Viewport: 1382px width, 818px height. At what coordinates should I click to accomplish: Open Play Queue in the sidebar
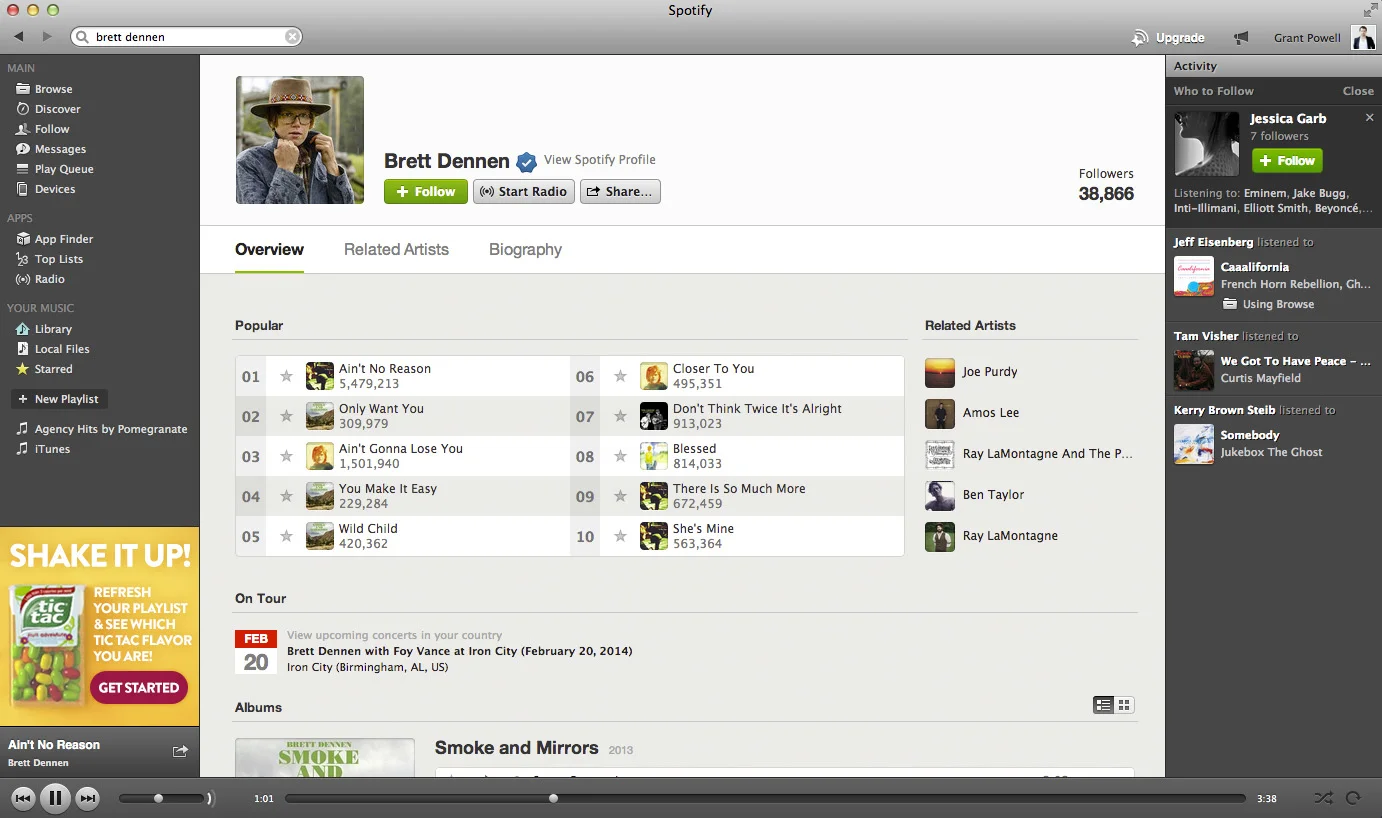[64, 169]
